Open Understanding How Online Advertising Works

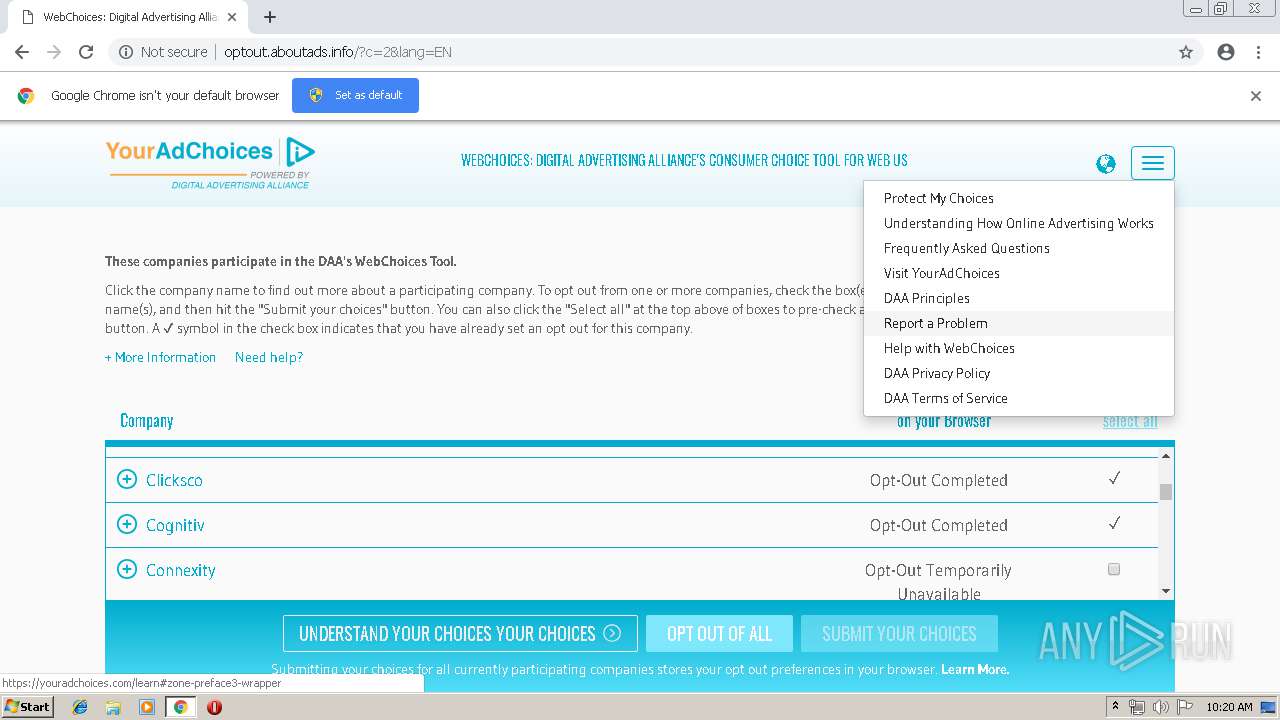[x=1019, y=223]
